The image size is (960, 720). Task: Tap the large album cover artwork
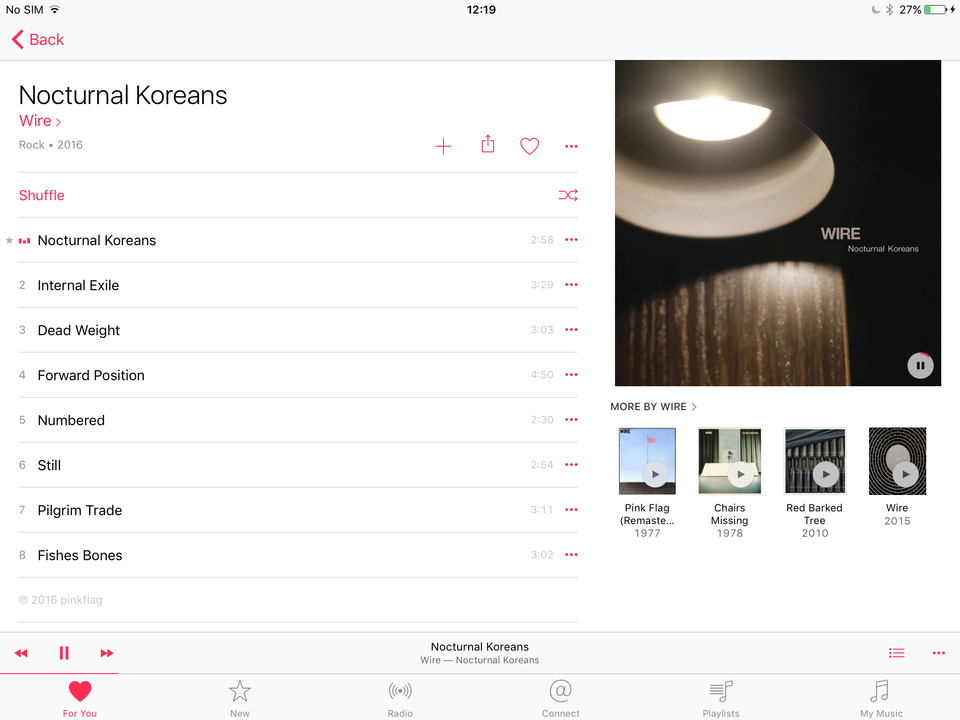click(778, 223)
